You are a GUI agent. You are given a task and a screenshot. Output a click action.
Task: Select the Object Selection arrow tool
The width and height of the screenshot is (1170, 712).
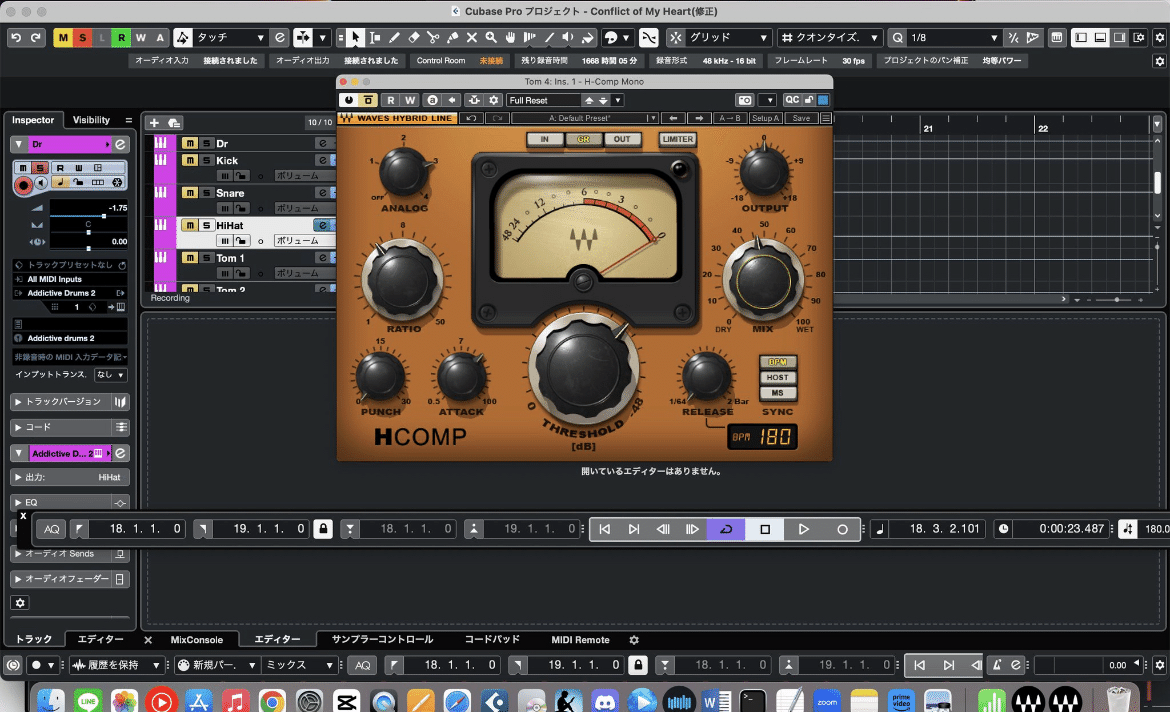tap(355, 37)
